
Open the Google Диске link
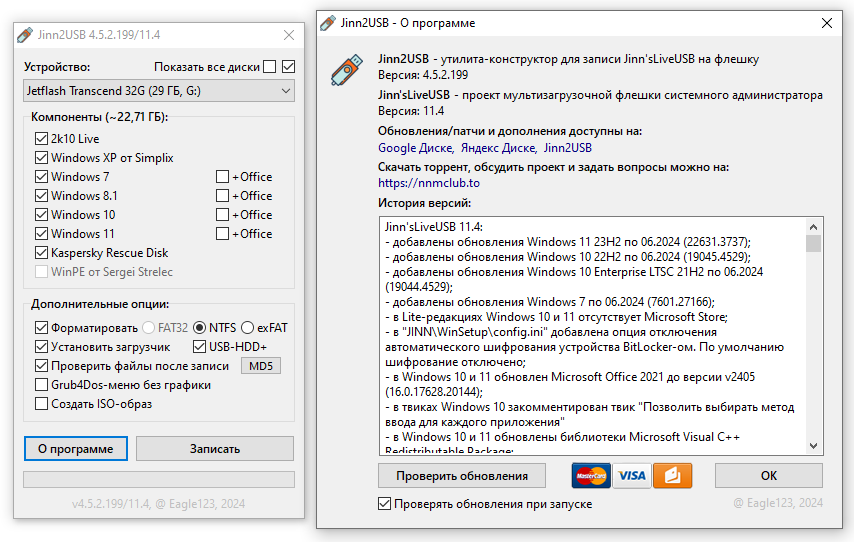(x=416, y=148)
